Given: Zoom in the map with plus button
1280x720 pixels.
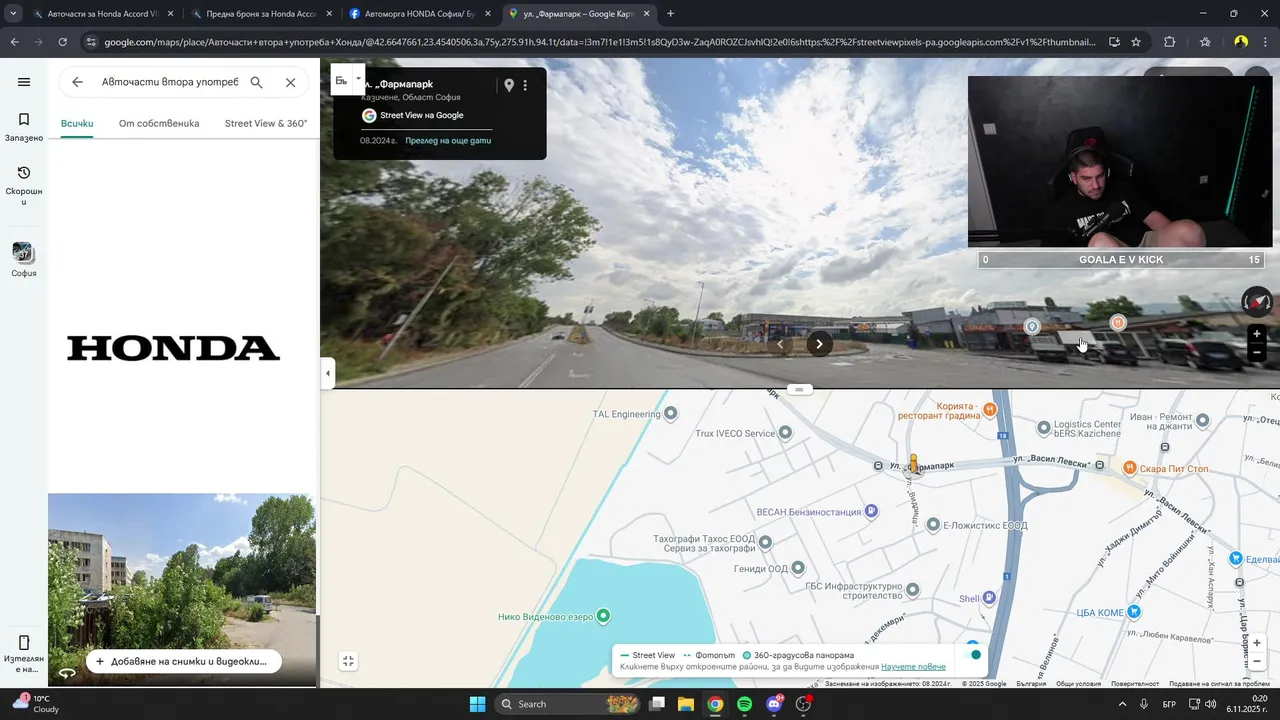Looking at the screenshot, I should tap(1257, 643).
